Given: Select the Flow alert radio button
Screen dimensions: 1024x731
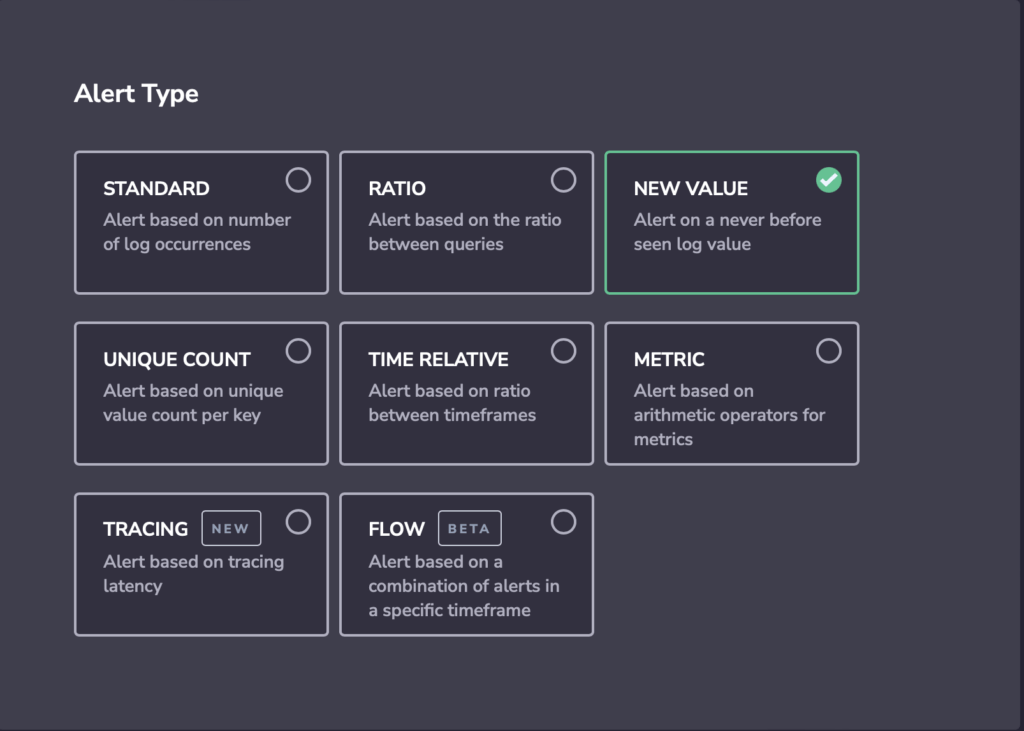Looking at the screenshot, I should 564,522.
